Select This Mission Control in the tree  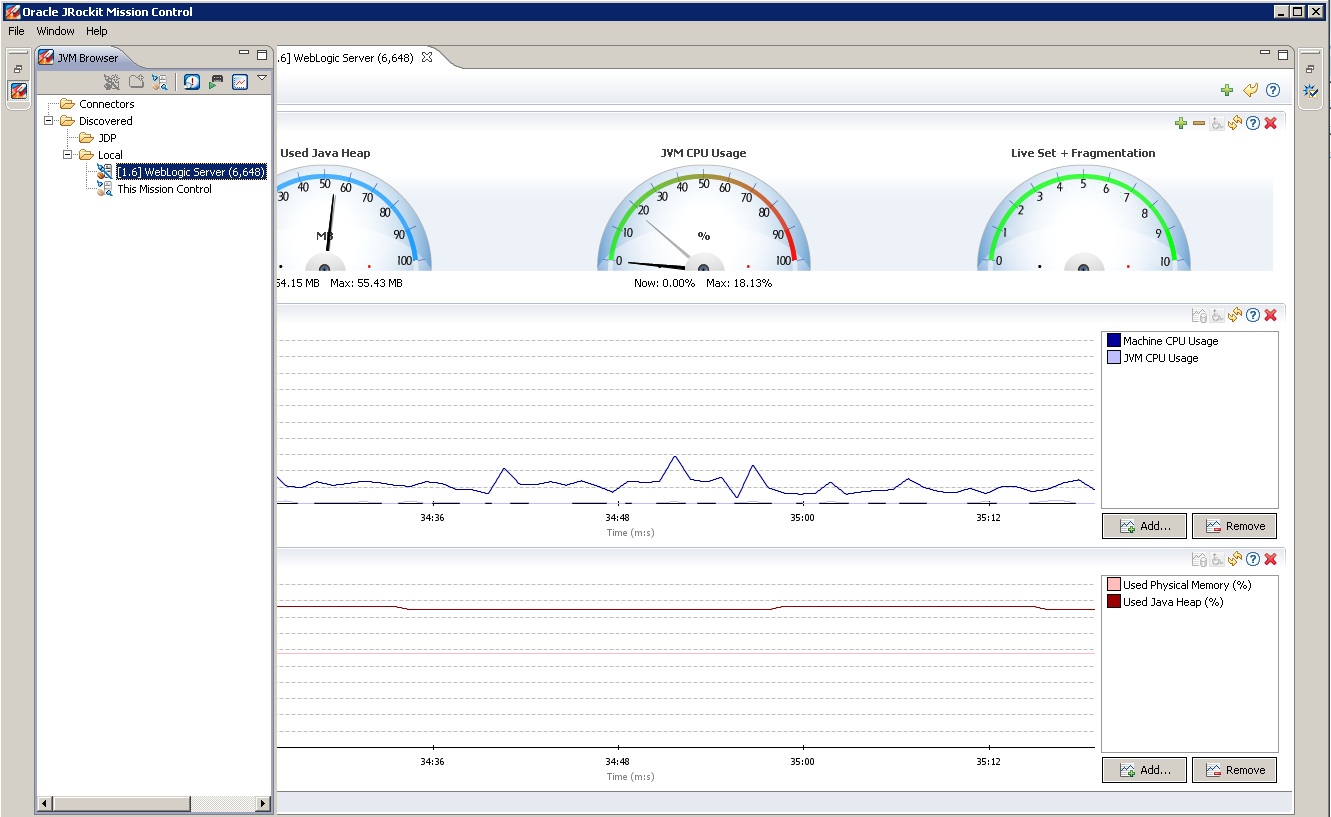[x=164, y=189]
